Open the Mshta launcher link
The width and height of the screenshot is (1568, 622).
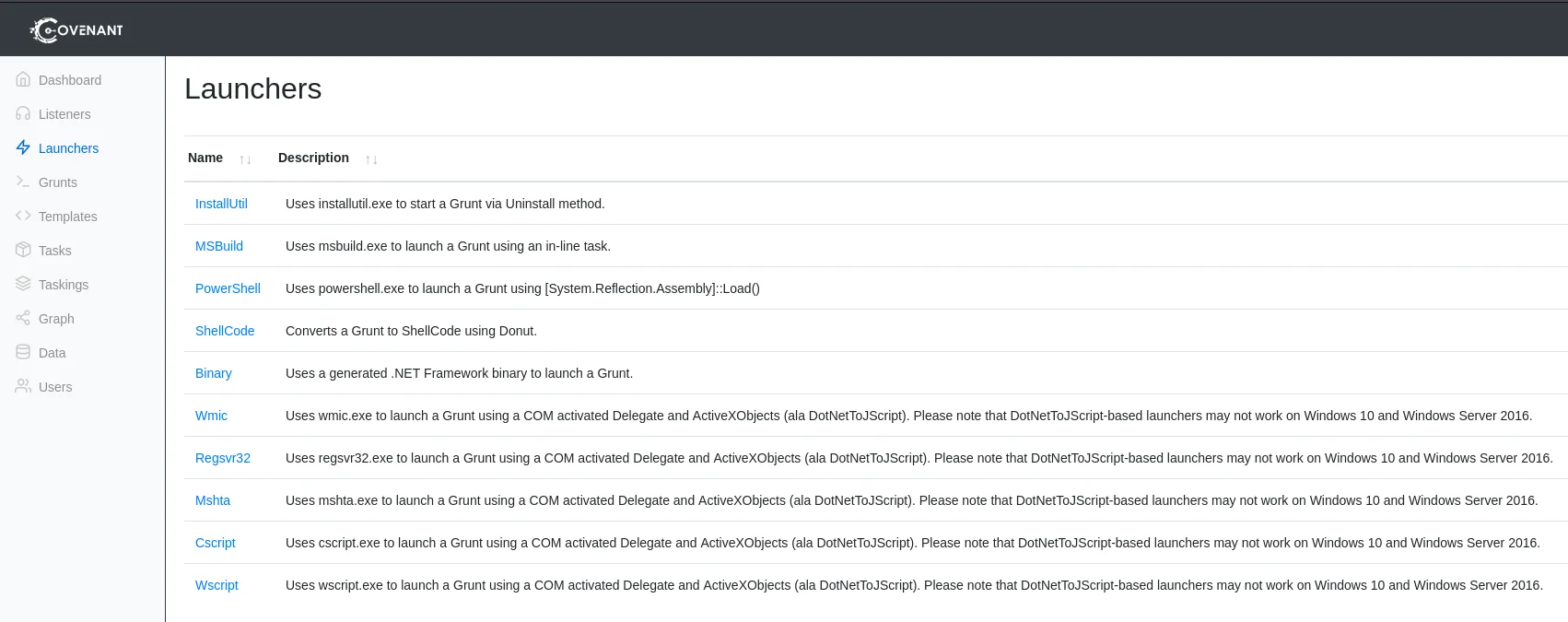(213, 500)
